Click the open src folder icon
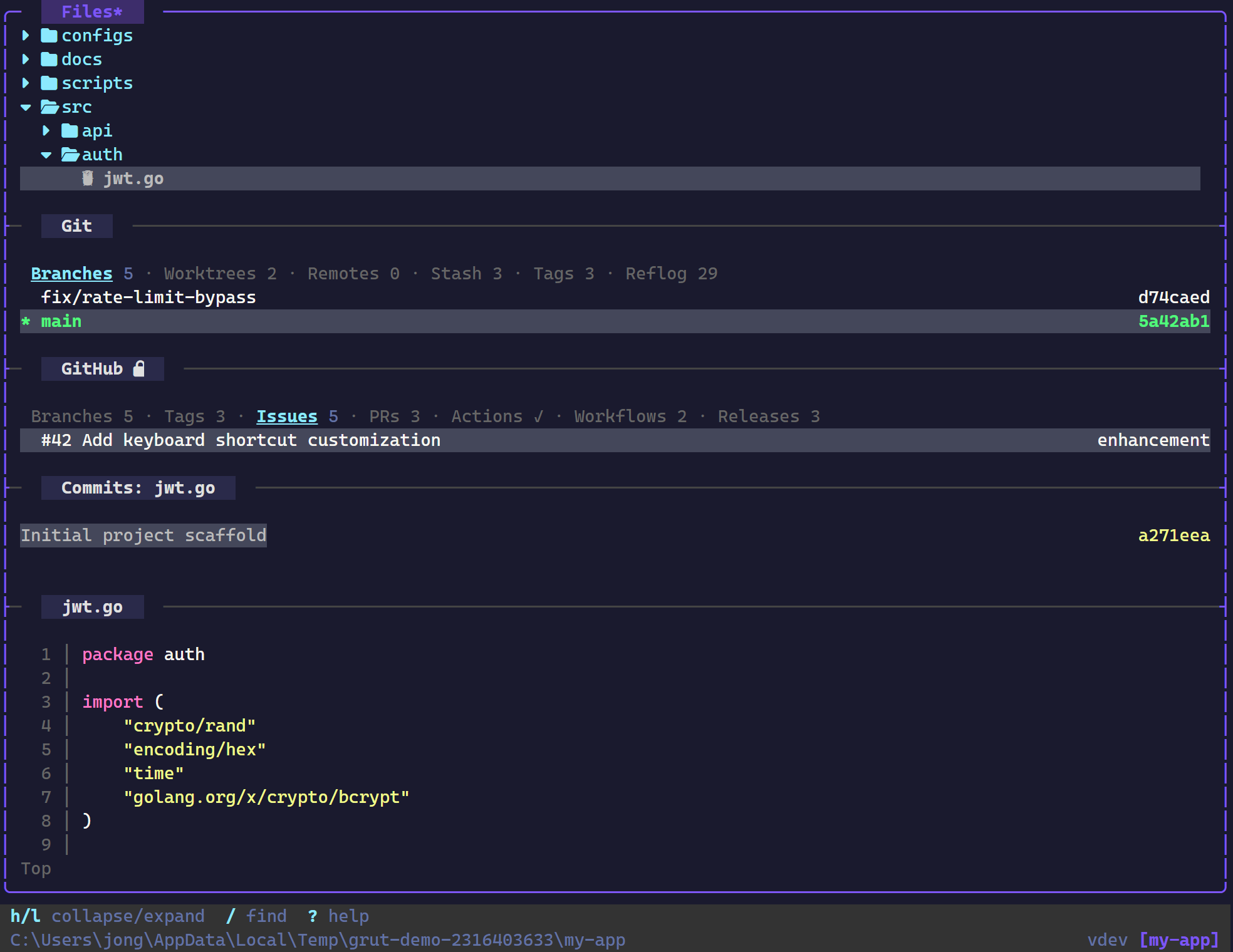 tap(49, 107)
